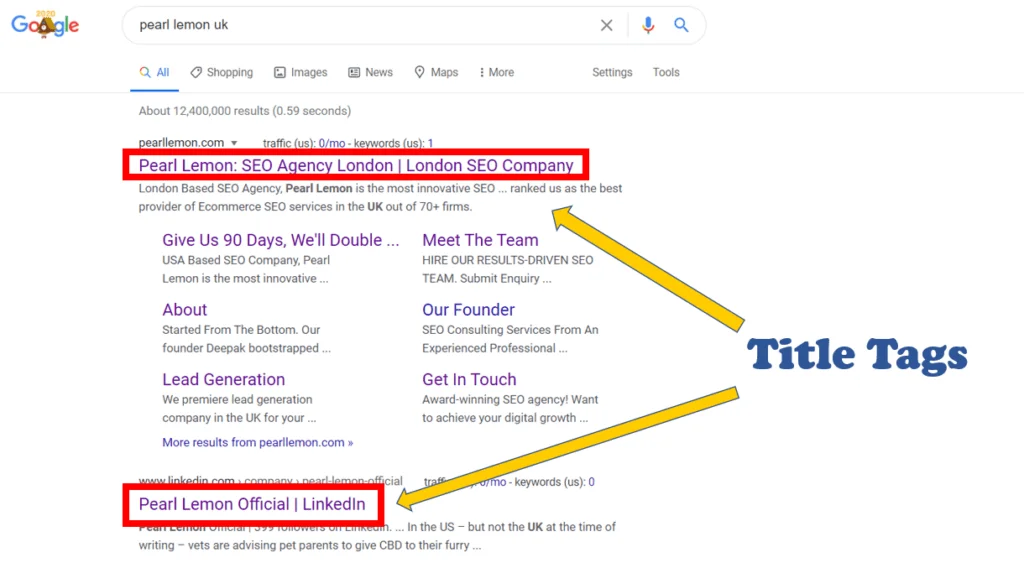The height and width of the screenshot is (568, 1024).
Task: Click the USA Based SEO Company snippet
Action: pyautogui.click(x=246, y=269)
